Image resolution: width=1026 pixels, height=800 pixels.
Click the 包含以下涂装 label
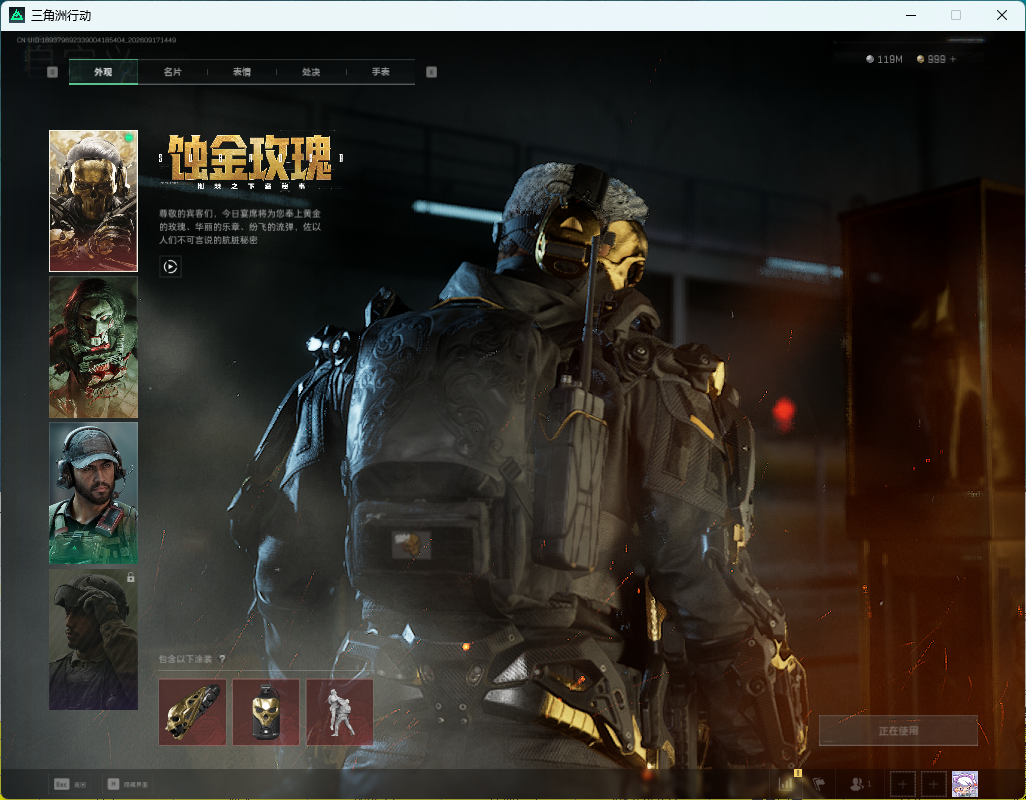pyautogui.click(x=185, y=659)
